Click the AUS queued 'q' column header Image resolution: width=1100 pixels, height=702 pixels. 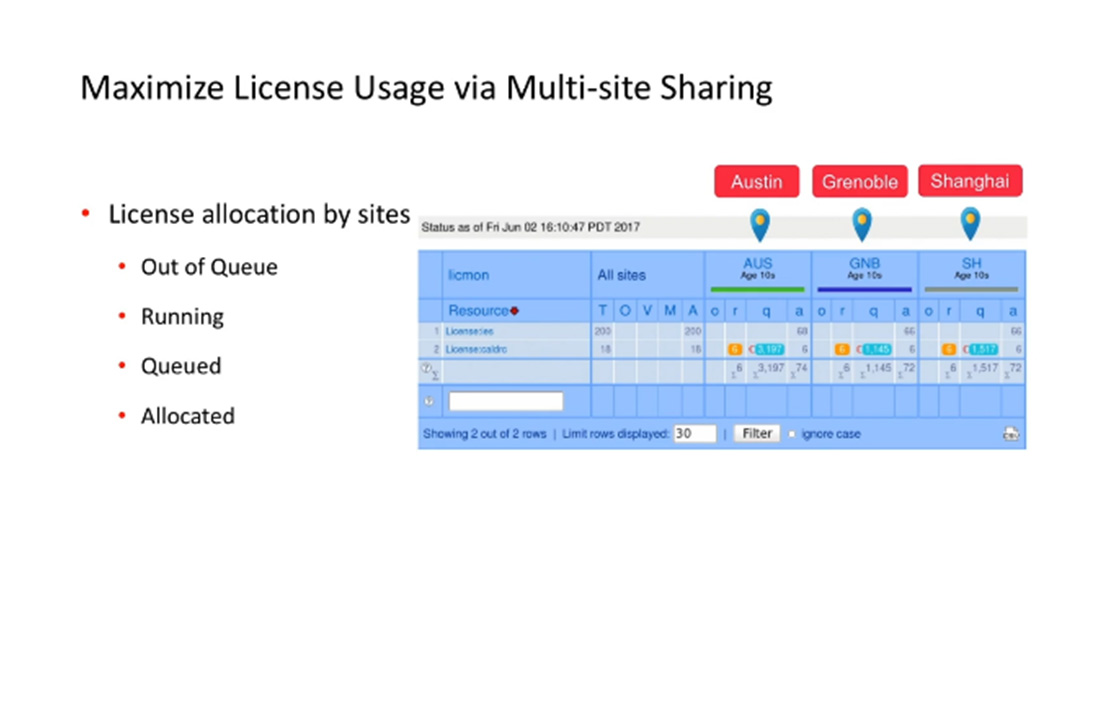coord(766,311)
